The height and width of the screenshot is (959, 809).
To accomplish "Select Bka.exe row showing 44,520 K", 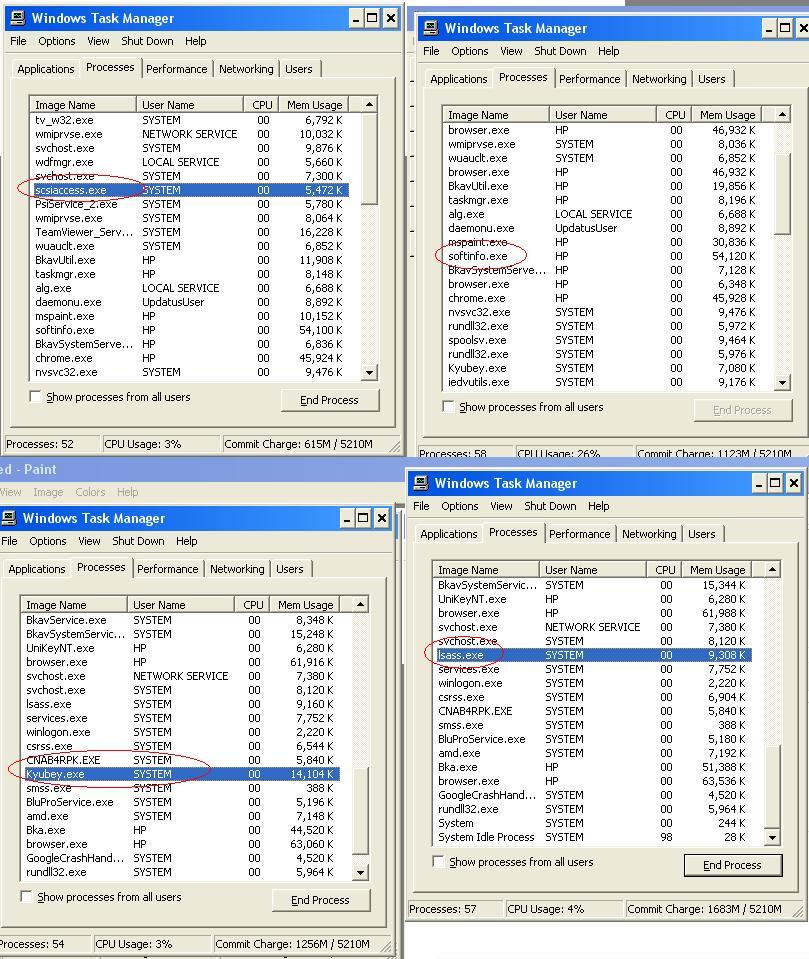I will (x=180, y=830).
